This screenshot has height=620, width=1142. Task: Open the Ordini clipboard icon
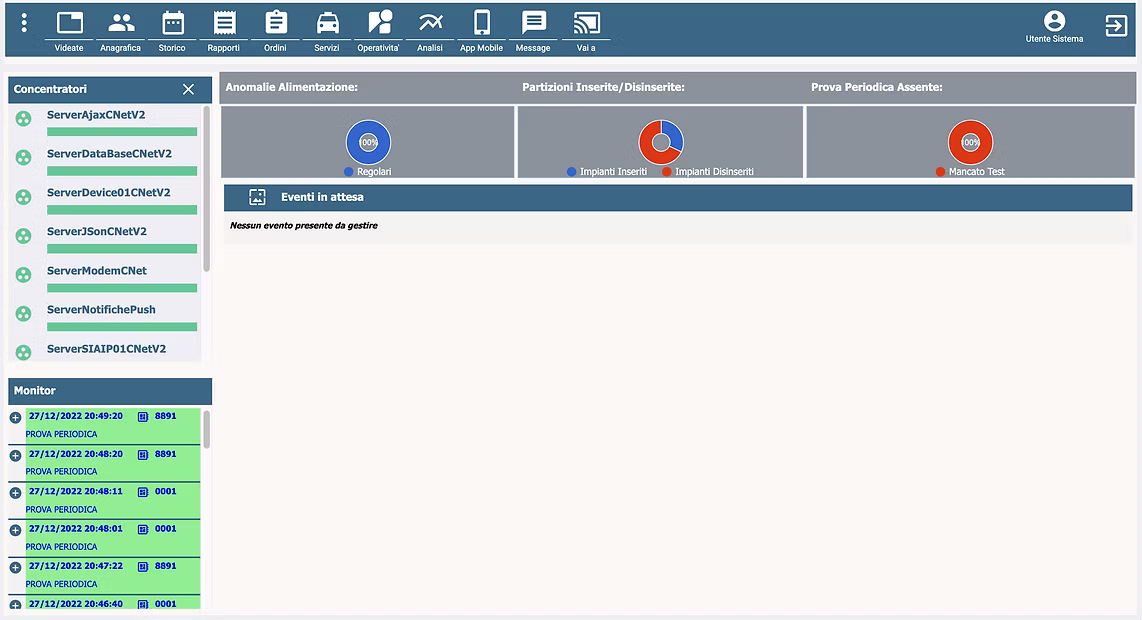coord(276,24)
